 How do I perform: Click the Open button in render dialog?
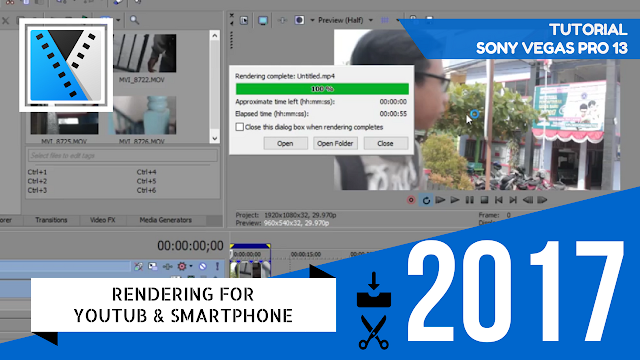point(285,143)
